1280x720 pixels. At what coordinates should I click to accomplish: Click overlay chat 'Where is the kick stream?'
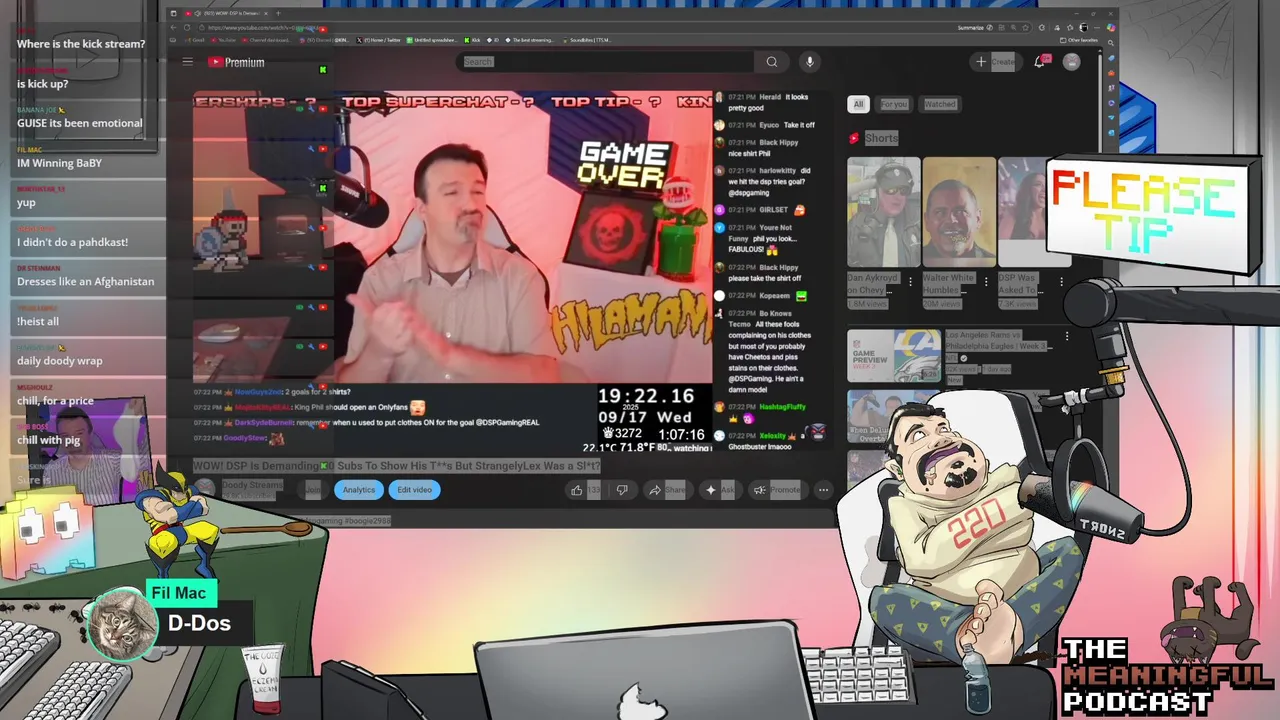[81, 44]
